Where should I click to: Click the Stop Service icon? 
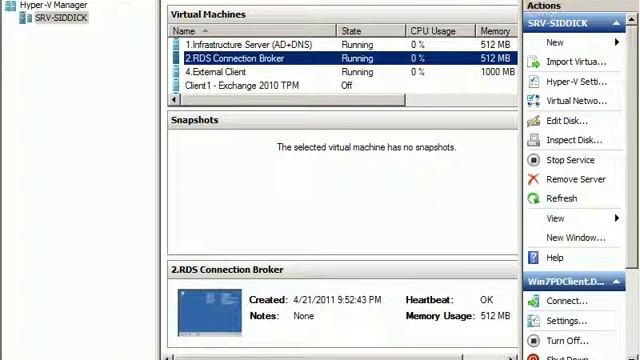533,160
